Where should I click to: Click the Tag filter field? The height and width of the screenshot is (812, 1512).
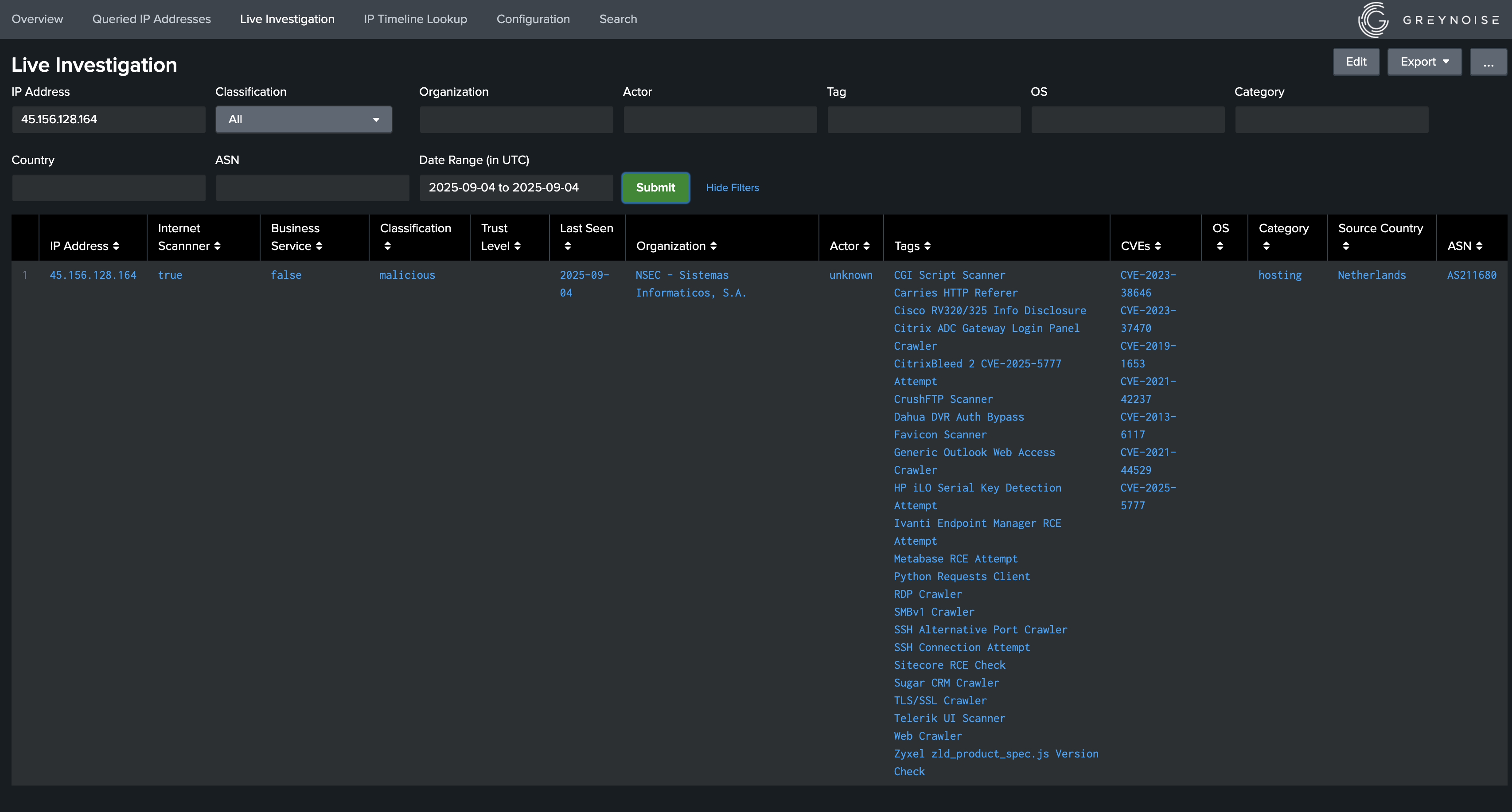click(924, 119)
